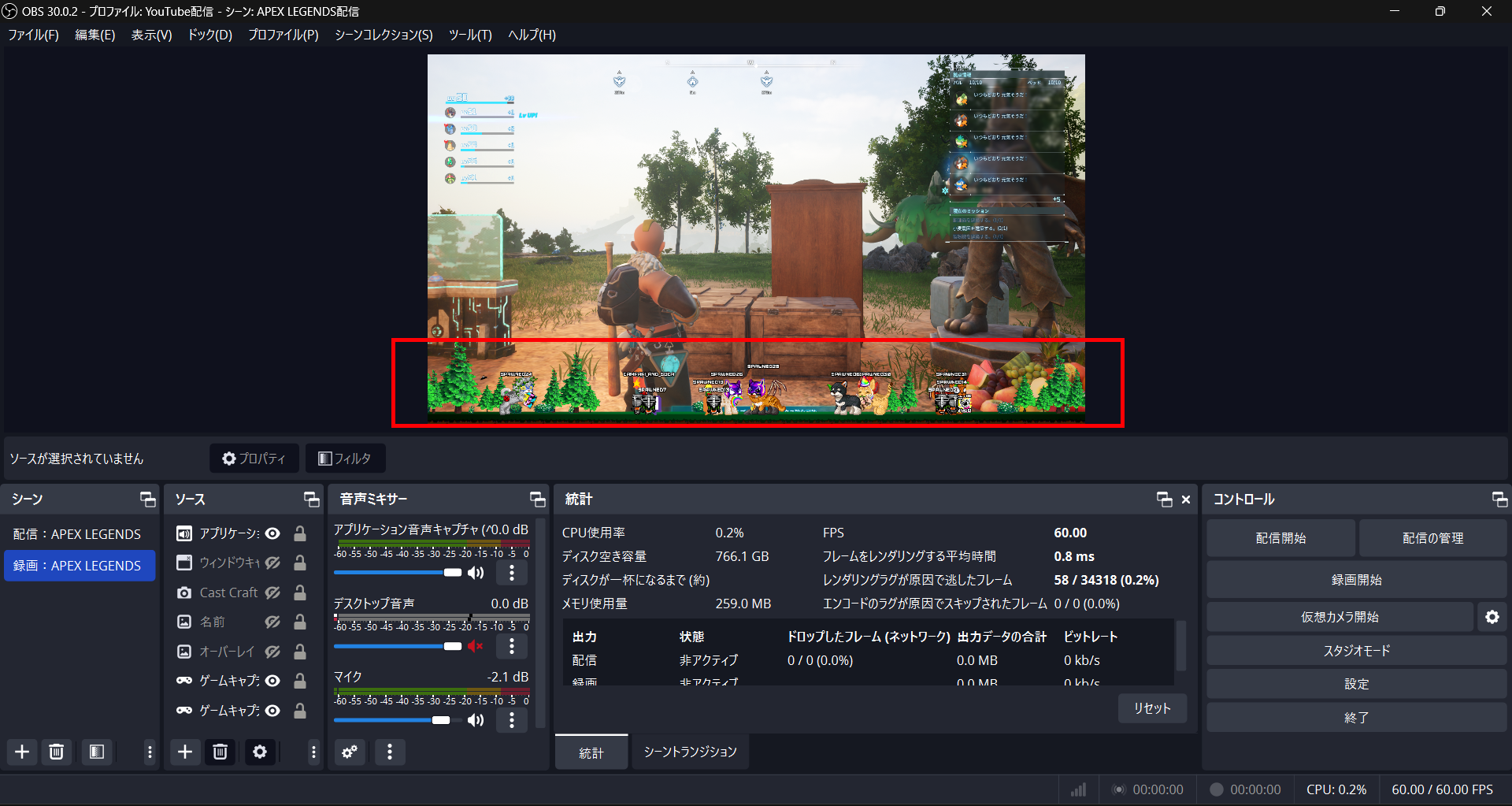
Task: Click the filters icon in the scenes panel
Action: (x=97, y=752)
